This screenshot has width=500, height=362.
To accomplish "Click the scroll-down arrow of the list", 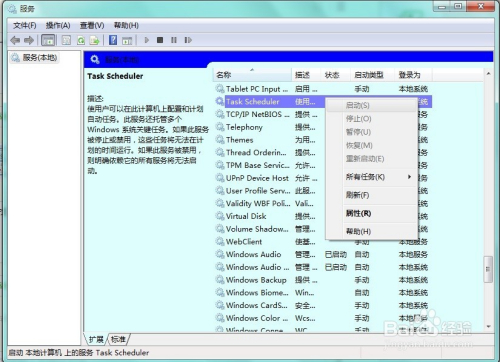I will tap(488, 327).
